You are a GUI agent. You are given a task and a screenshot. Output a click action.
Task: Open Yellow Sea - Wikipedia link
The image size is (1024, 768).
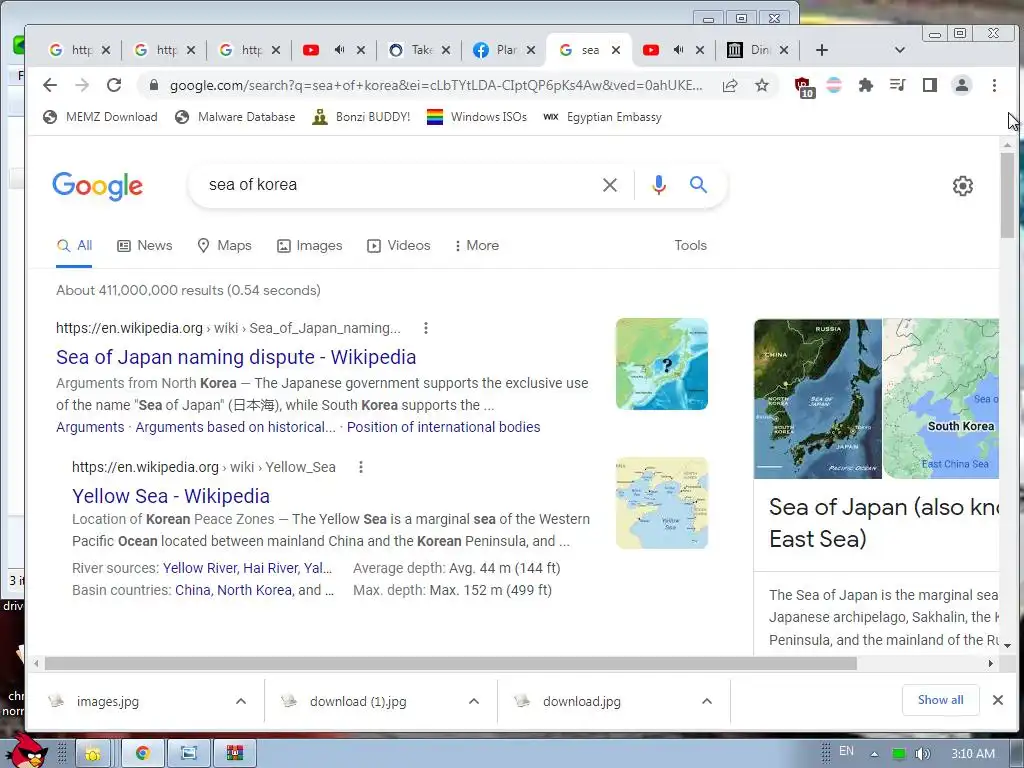click(x=170, y=496)
